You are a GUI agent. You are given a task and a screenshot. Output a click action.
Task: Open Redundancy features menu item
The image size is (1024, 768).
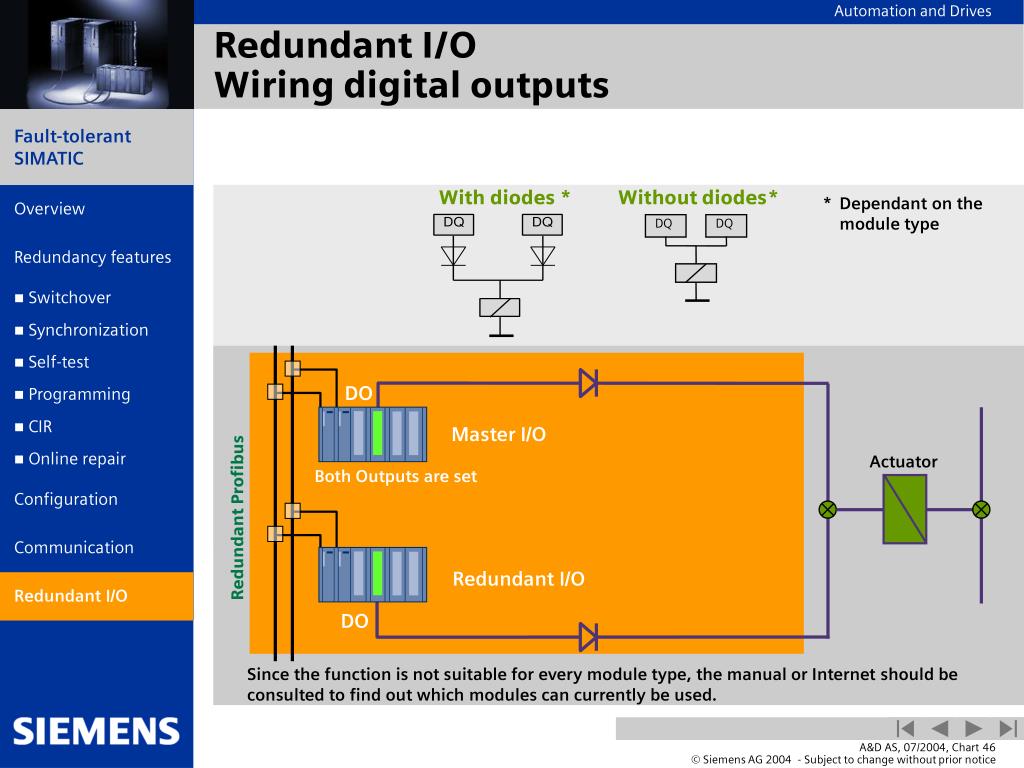[93, 257]
